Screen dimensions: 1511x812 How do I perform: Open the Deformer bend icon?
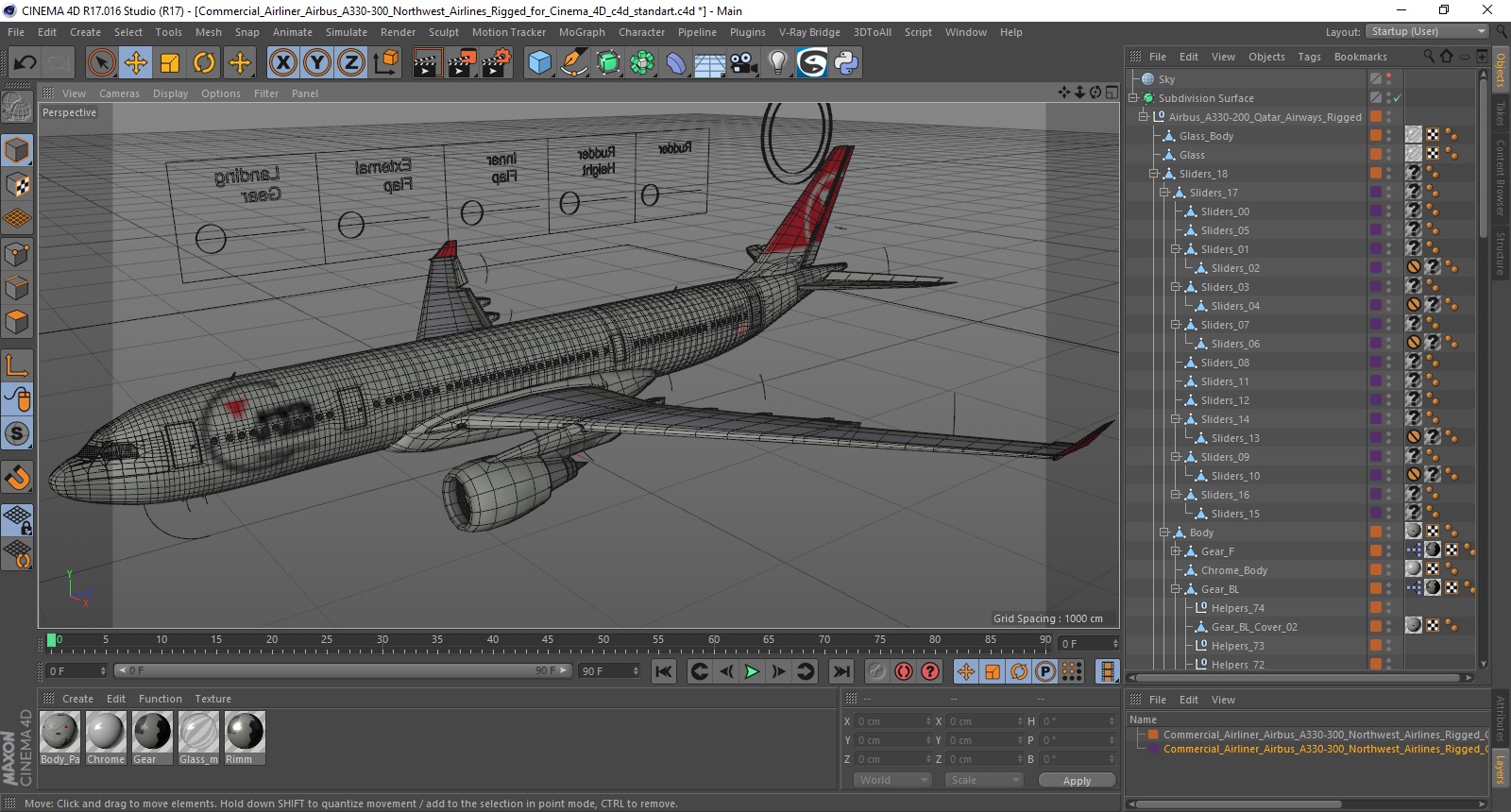click(x=677, y=63)
